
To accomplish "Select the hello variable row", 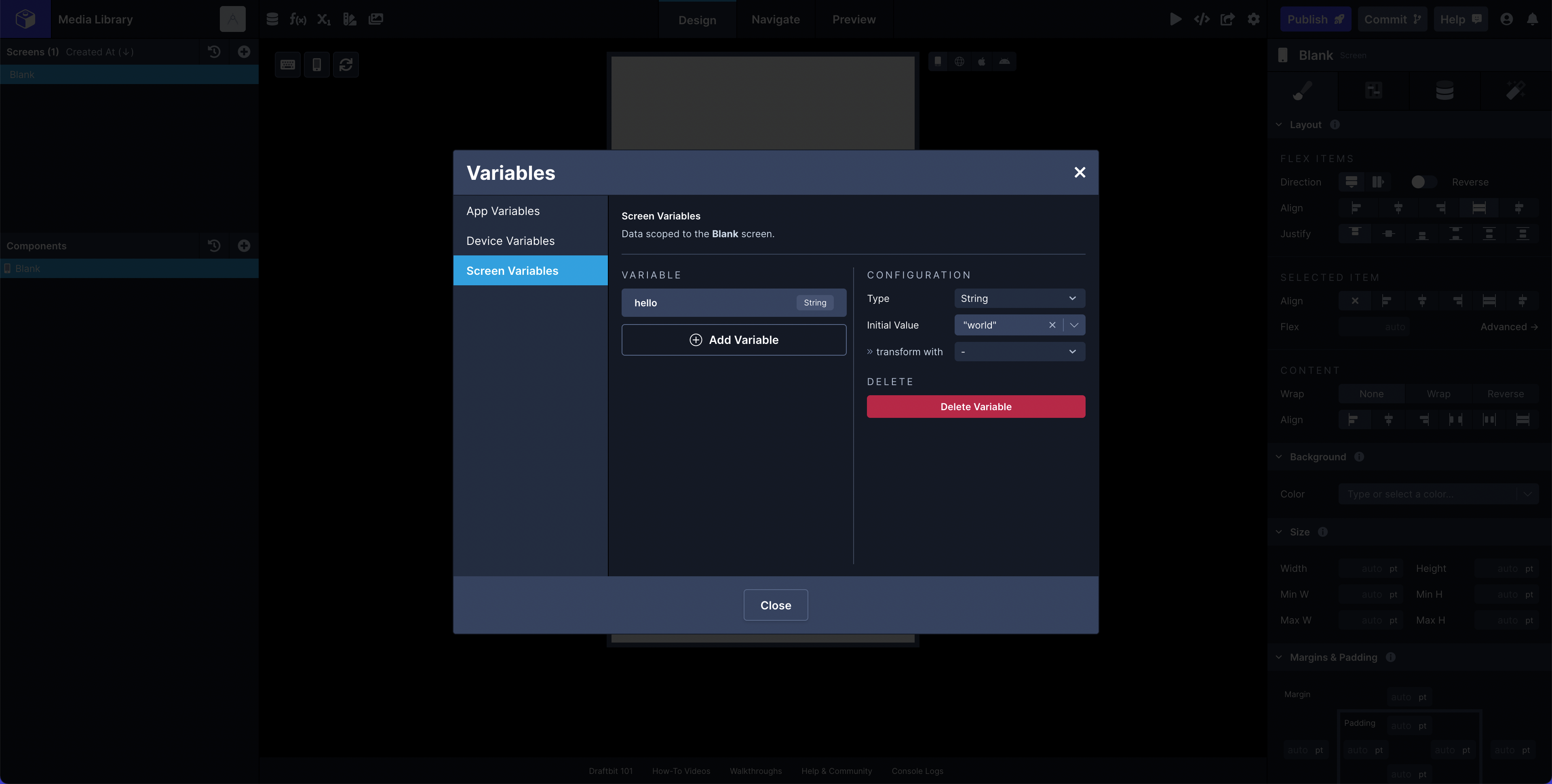I will [734, 303].
